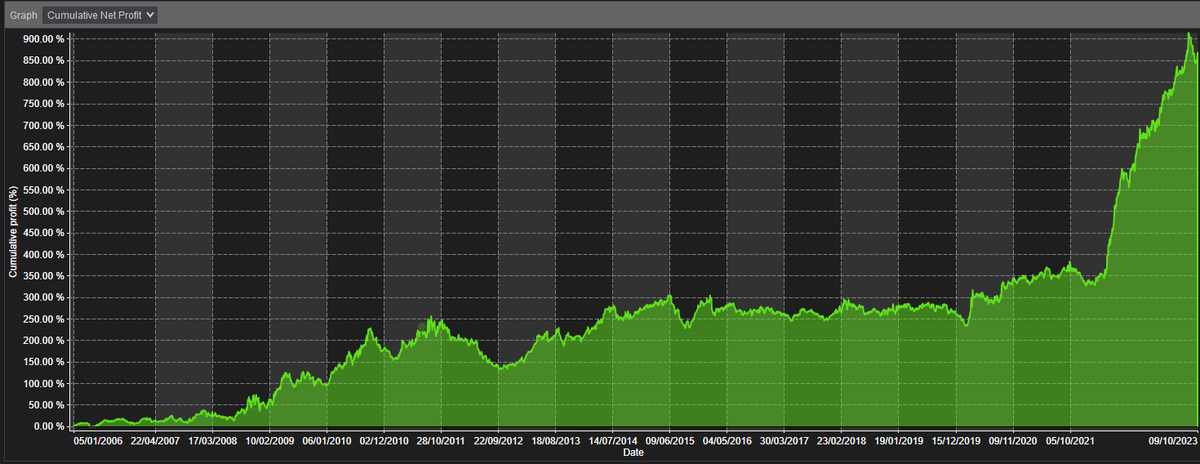Click the 550.00 % y-axis label
Image resolution: width=1200 pixels, height=464 pixels.
pyautogui.click(x=44, y=190)
